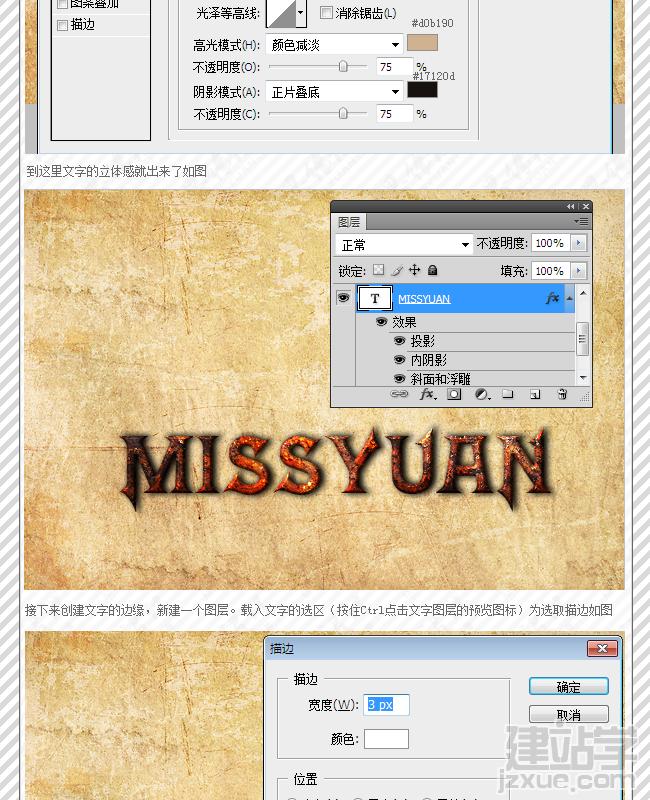This screenshot has height=800, width=650.
Task: Delete layer with trash icon
Action: point(562,394)
